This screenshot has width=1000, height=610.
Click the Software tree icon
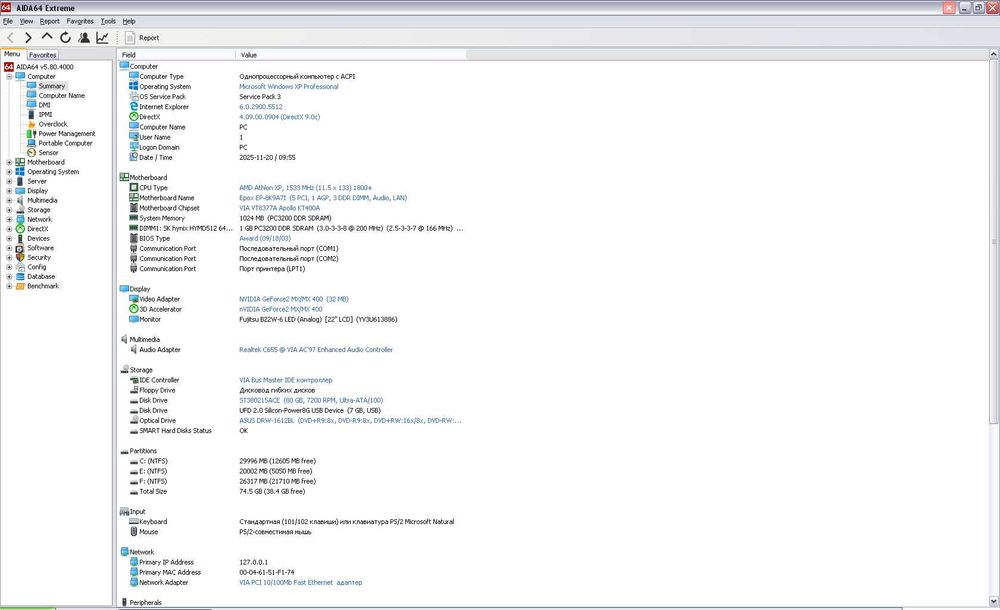tap(20, 248)
